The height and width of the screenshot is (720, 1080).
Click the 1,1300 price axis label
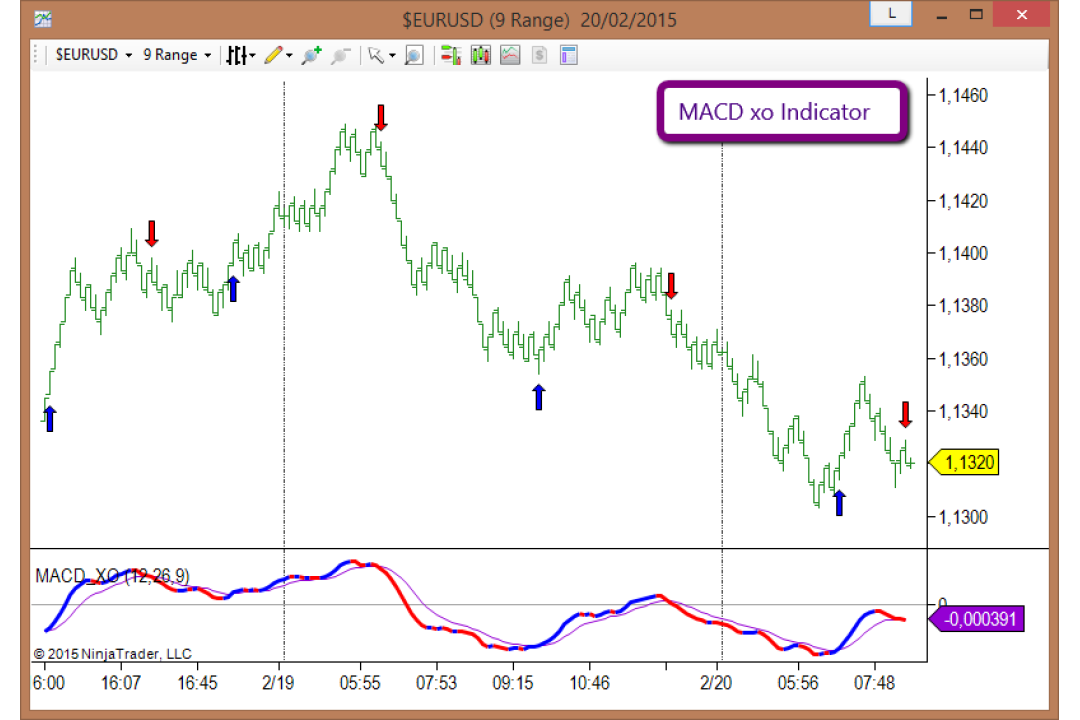point(963,517)
